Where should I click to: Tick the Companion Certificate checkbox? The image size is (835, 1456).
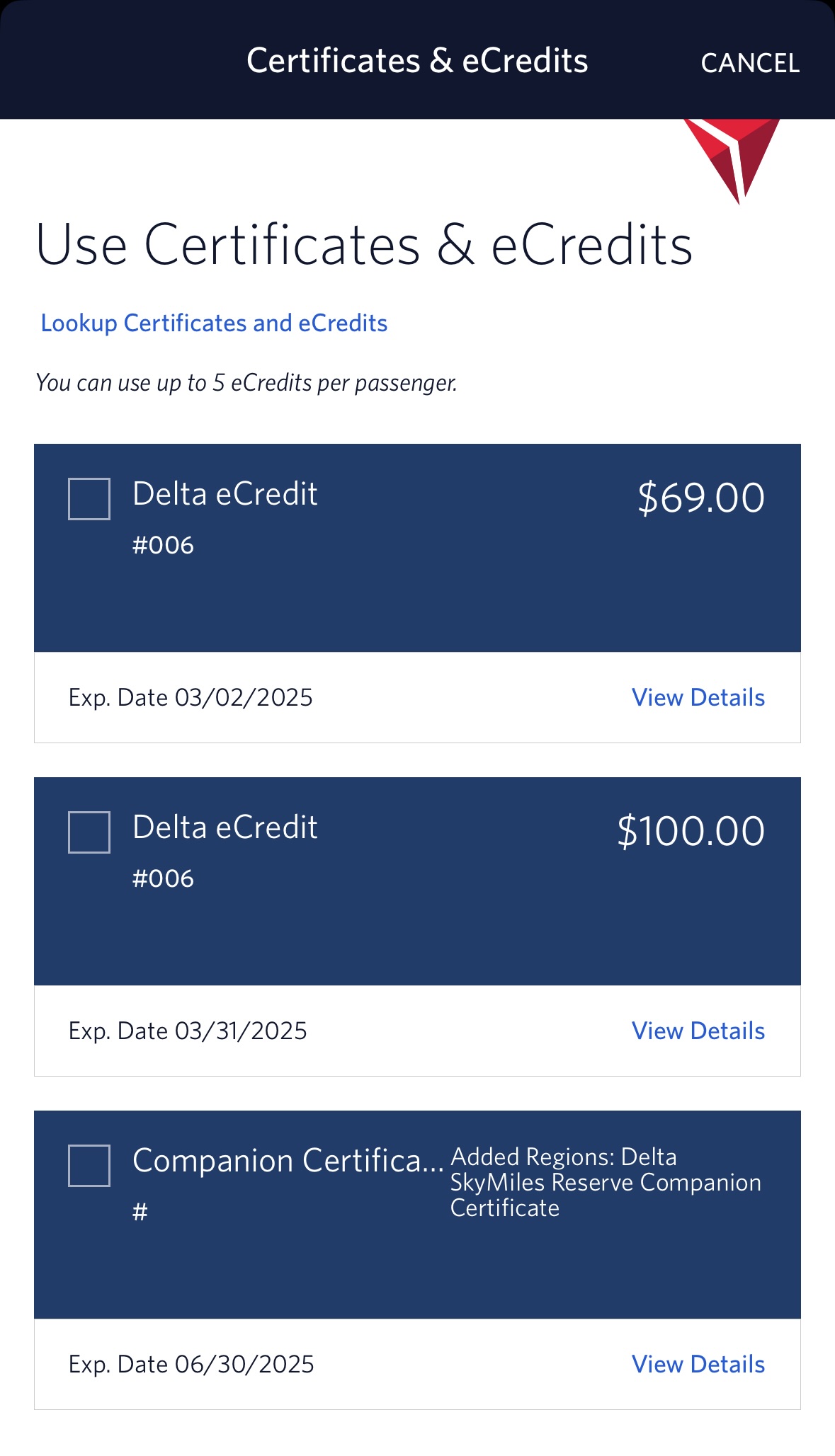pyautogui.click(x=89, y=1166)
